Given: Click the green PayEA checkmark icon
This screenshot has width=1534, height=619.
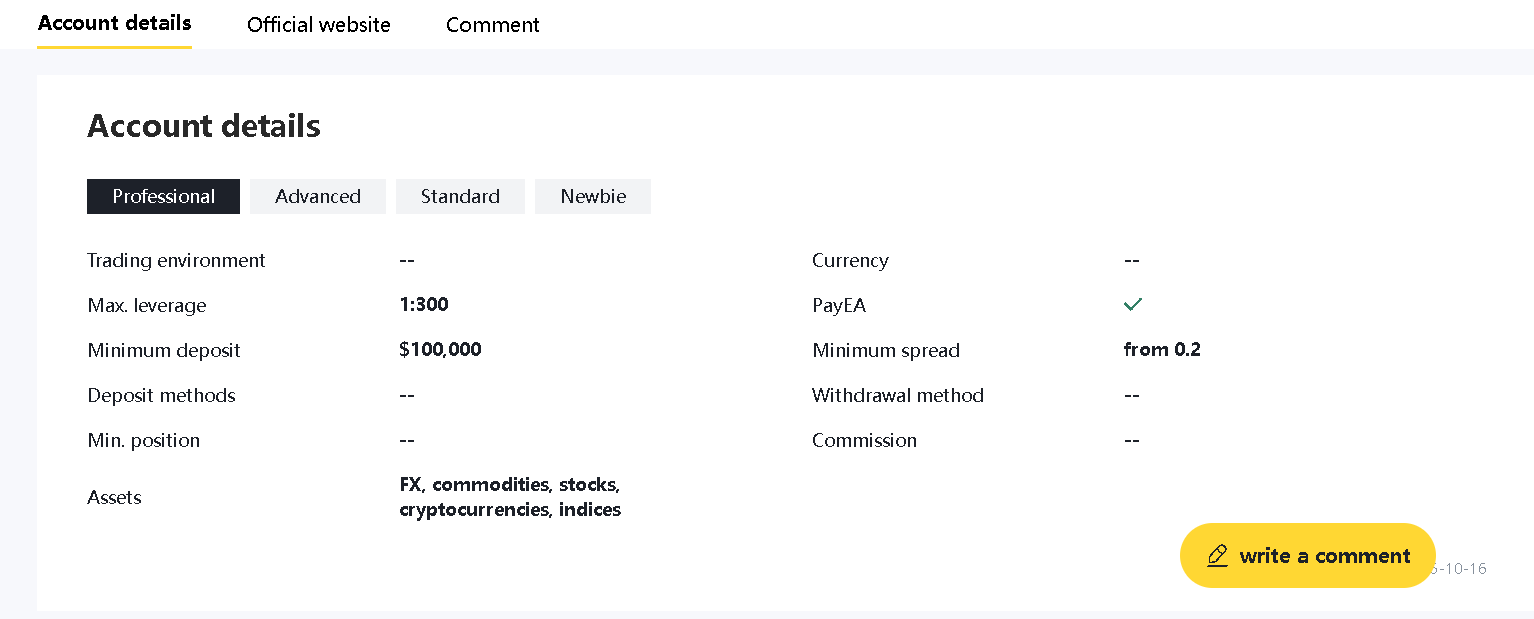Looking at the screenshot, I should click(x=1132, y=304).
